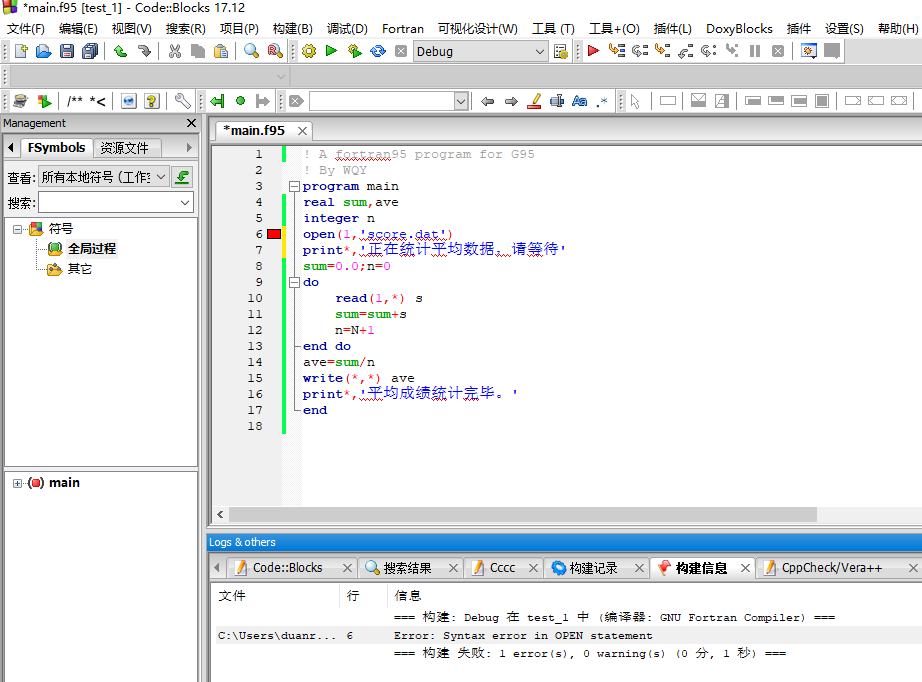Run the program with green play icon
Image resolution: width=922 pixels, height=682 pixels.
click(331, 51)
